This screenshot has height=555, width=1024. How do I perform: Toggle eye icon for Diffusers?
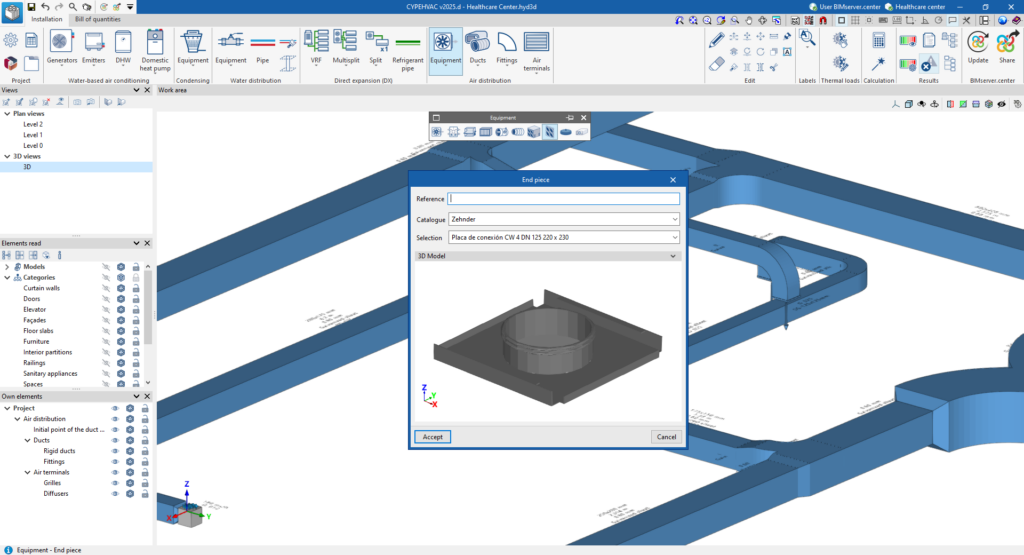tap(115, 494)
